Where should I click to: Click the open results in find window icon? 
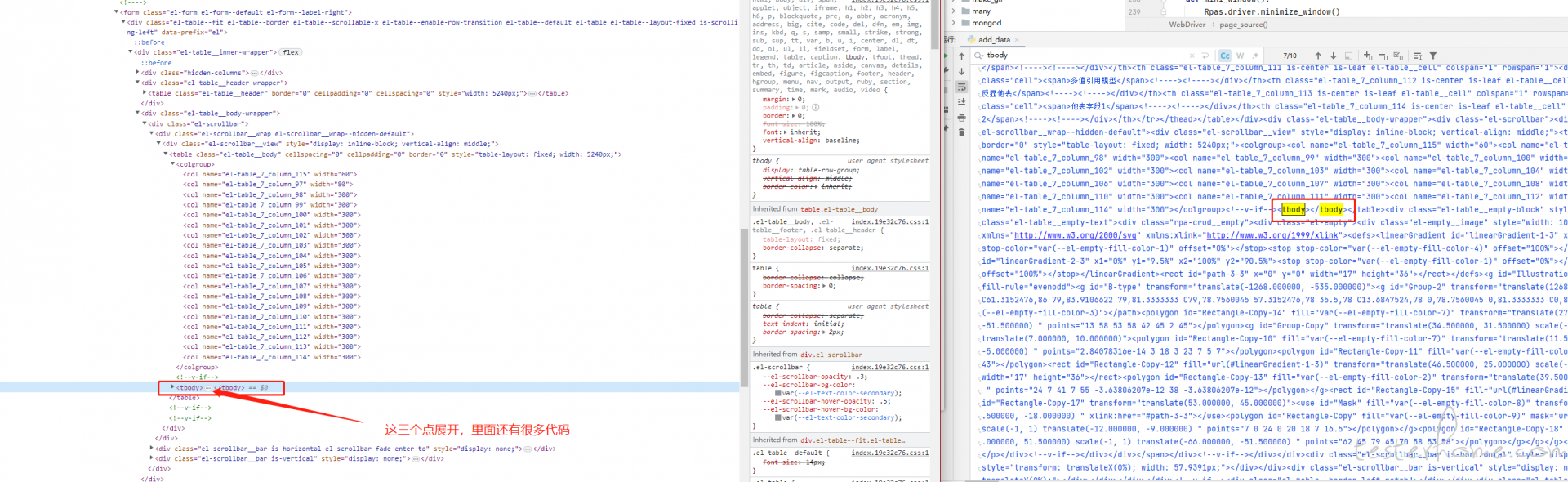point(1348,56)
